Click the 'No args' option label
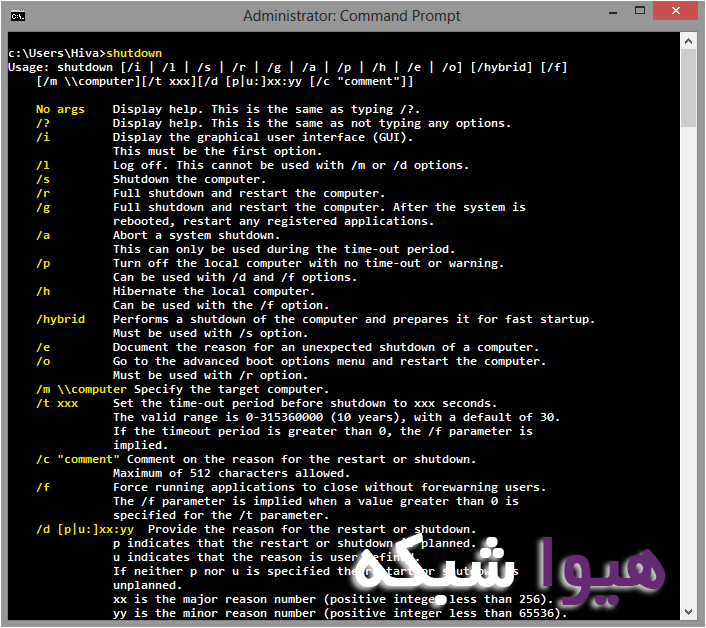The height and width of the screenshot is (628, 706). pyautogui.click(x=60, y=109)
